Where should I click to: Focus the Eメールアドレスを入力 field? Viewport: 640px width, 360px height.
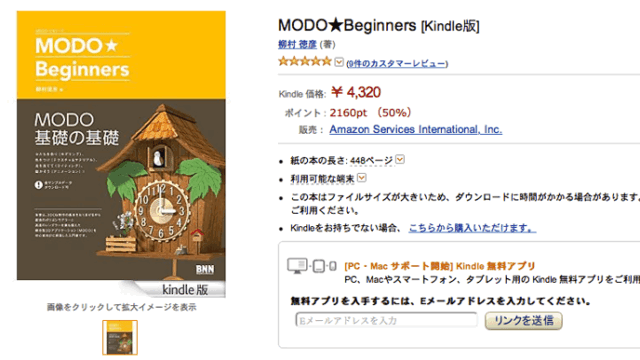pos(387,320)
